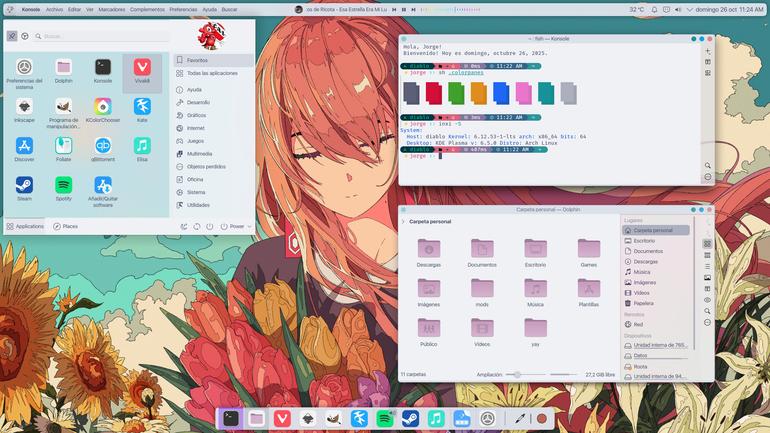Expand the Power options dropdown arrow
This screenshot has width=770, height=433.
point(249,226)
